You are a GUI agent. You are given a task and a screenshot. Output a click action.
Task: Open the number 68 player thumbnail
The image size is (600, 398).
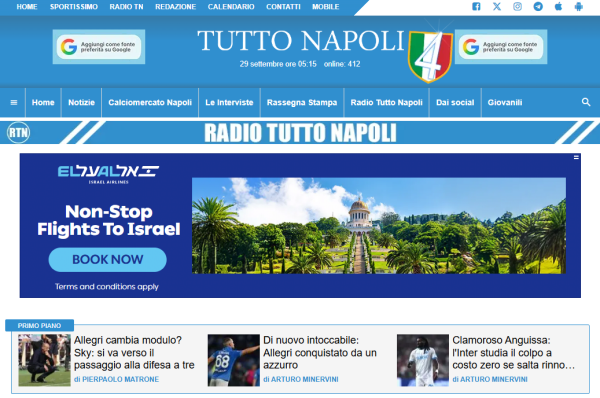(x=233, y=360)
